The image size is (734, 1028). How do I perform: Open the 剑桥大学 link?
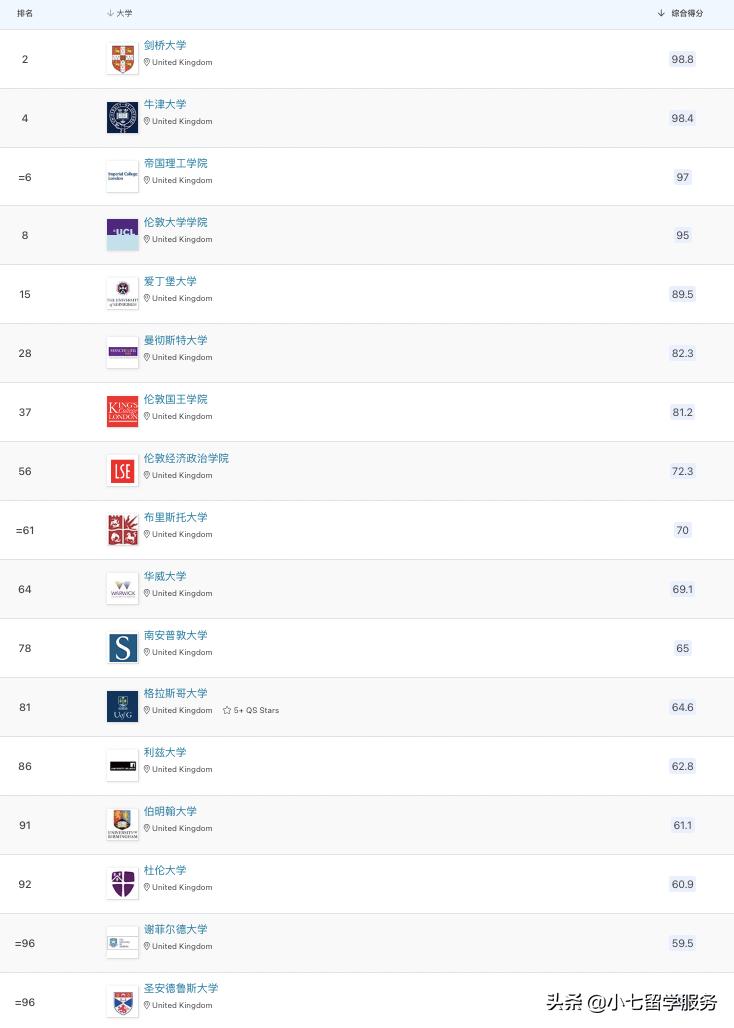[x=165, y=45]
